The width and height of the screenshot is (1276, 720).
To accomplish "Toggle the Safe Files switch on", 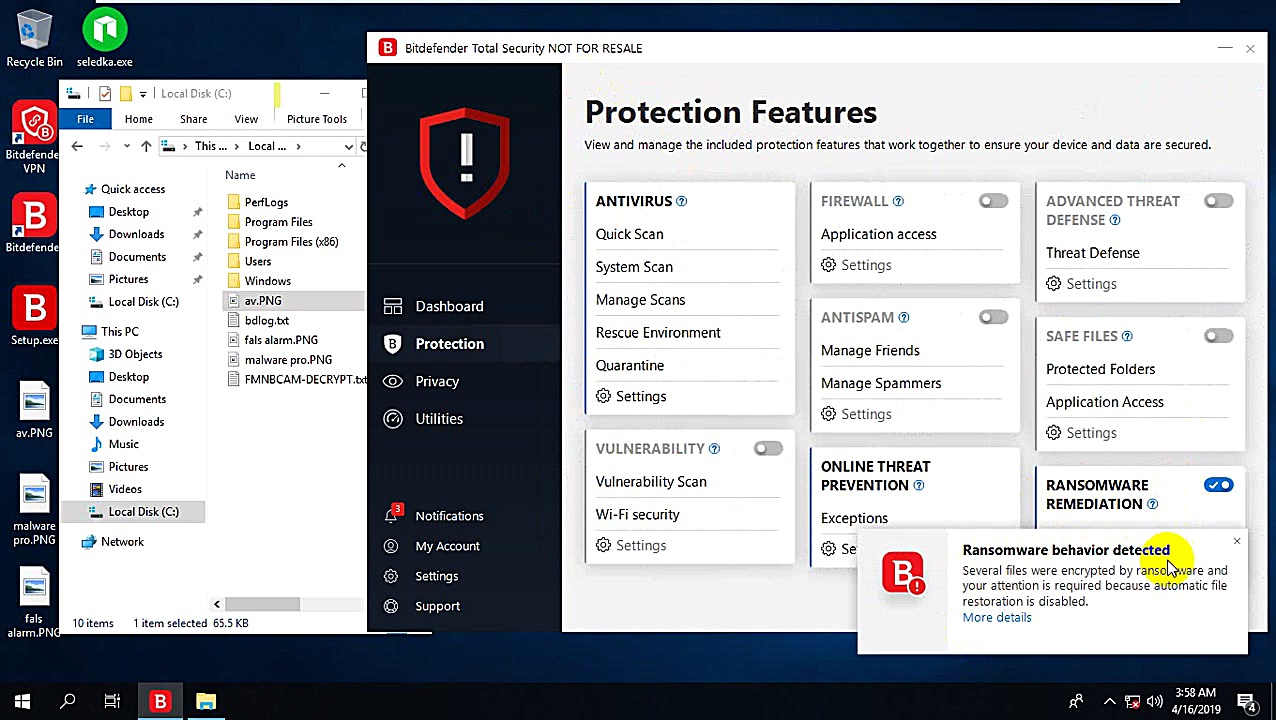I will (x=1218, y=336).
